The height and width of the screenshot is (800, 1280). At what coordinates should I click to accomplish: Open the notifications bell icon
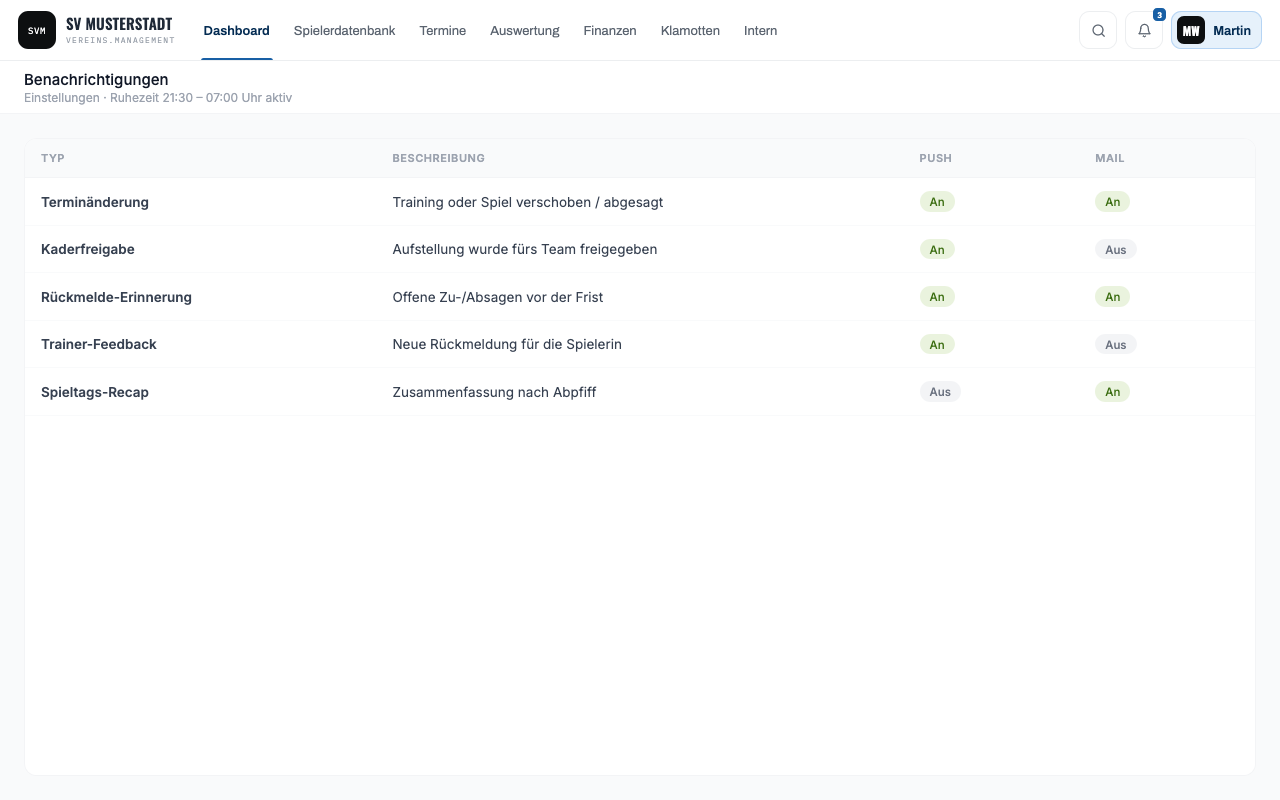click(x=1144, y=30)
